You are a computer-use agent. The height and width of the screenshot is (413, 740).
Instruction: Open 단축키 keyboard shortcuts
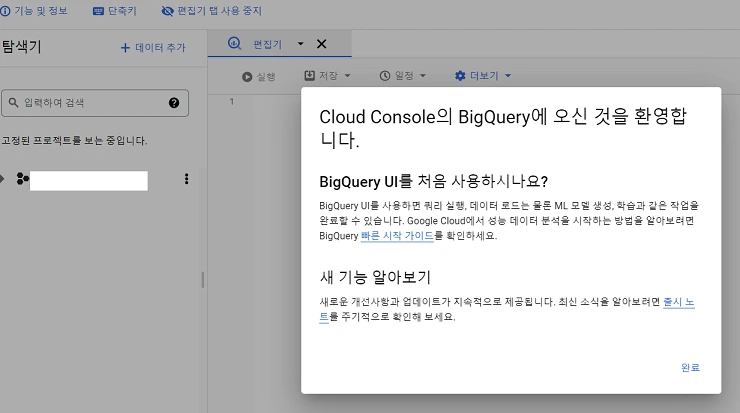pos(115,11)
